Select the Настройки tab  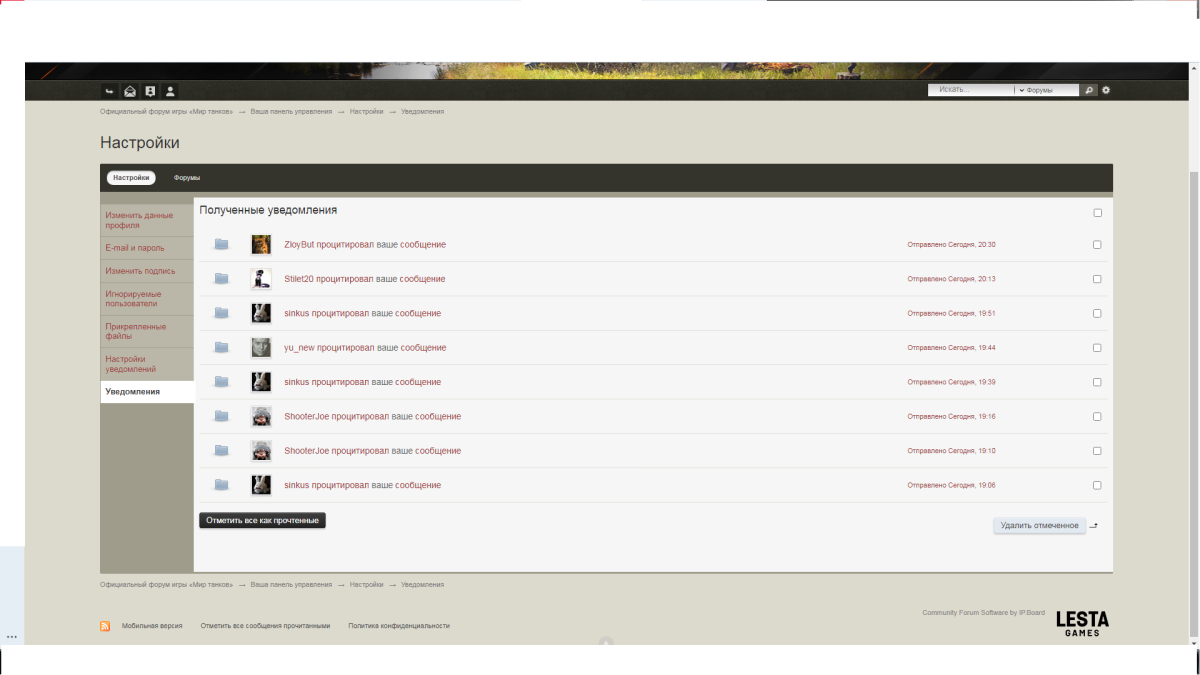tap(131, 178)
